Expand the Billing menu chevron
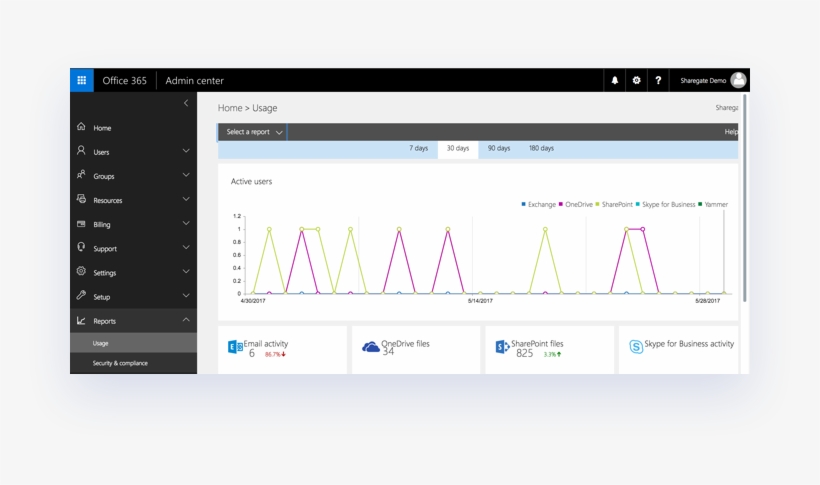The width and height of the screenshot is (820, 485). click(x=186, y=223)
